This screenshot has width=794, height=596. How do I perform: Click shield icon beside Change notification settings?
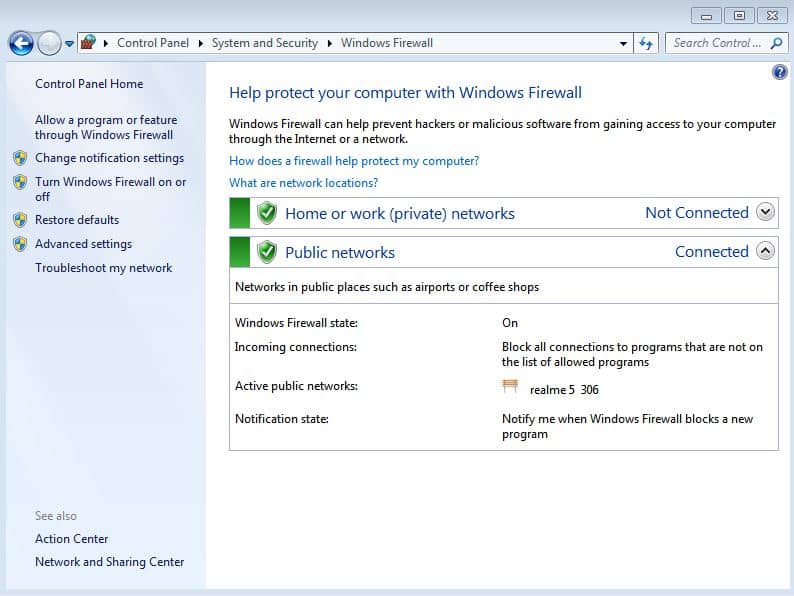pos(20,158)
